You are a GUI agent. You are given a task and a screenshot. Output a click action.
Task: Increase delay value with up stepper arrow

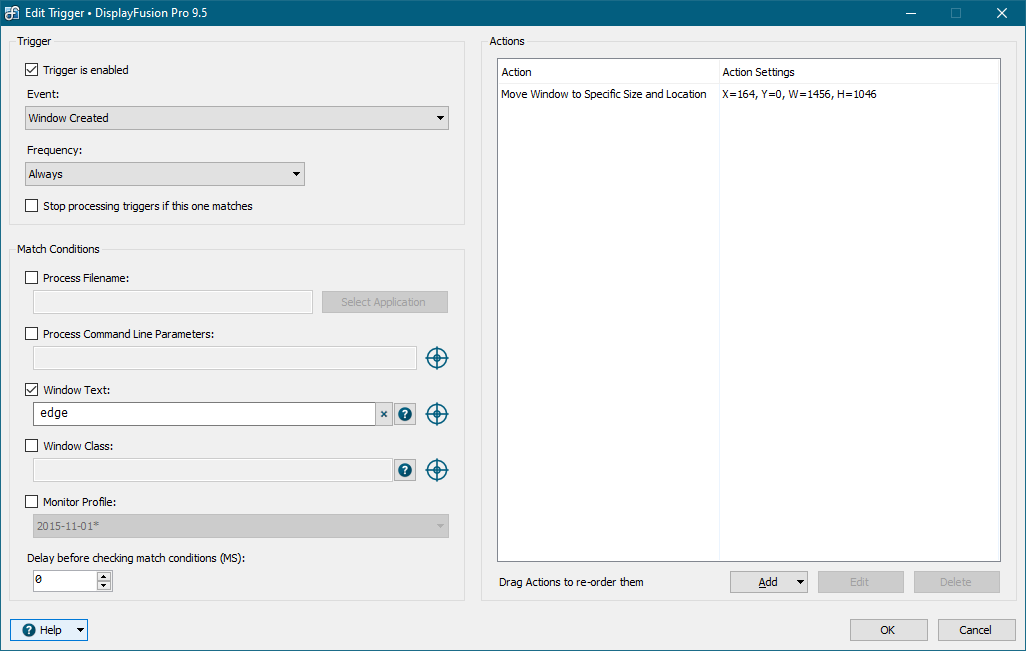click(104, 576)
